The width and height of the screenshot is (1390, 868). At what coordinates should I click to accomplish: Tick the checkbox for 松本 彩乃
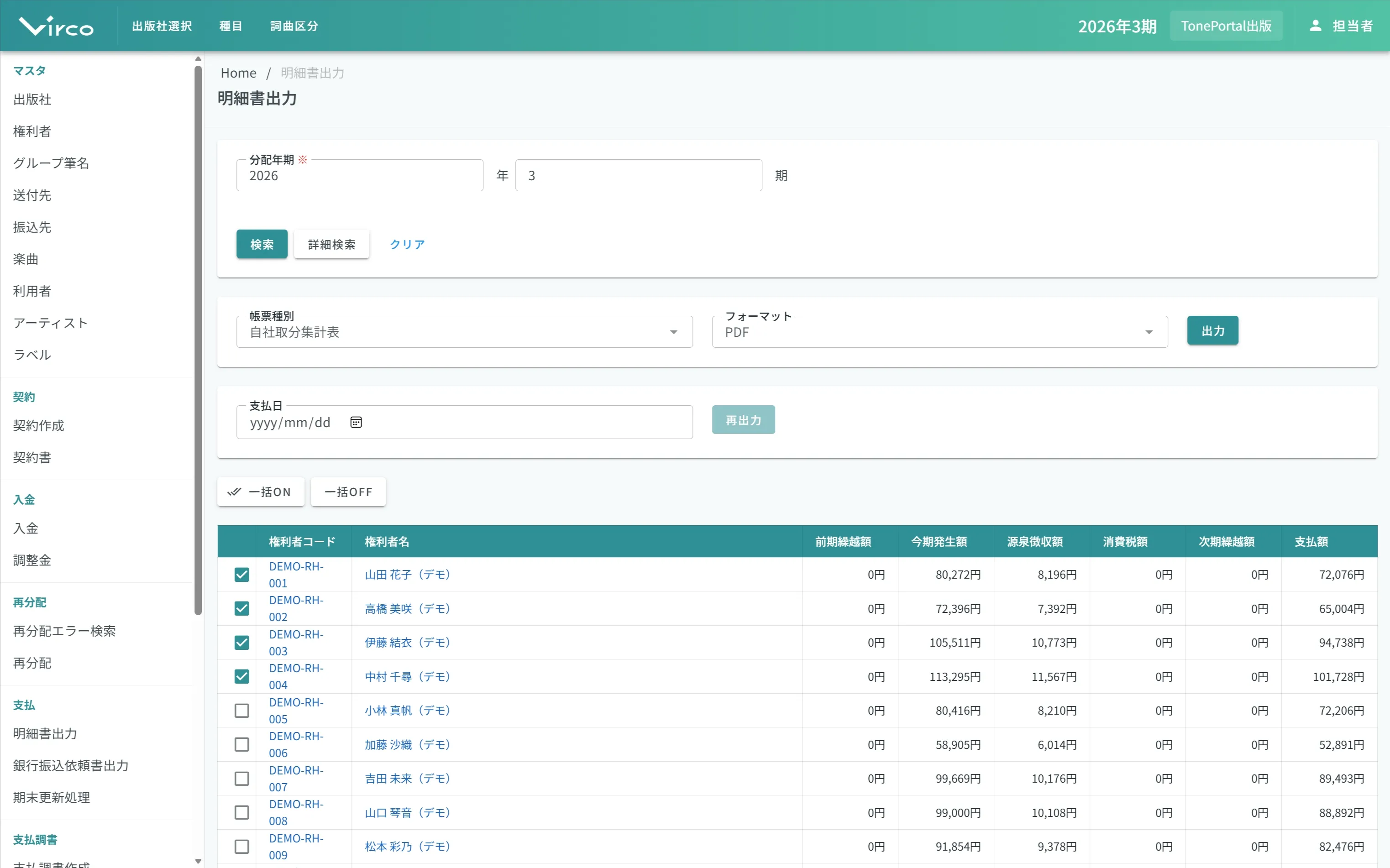point(242,847)
